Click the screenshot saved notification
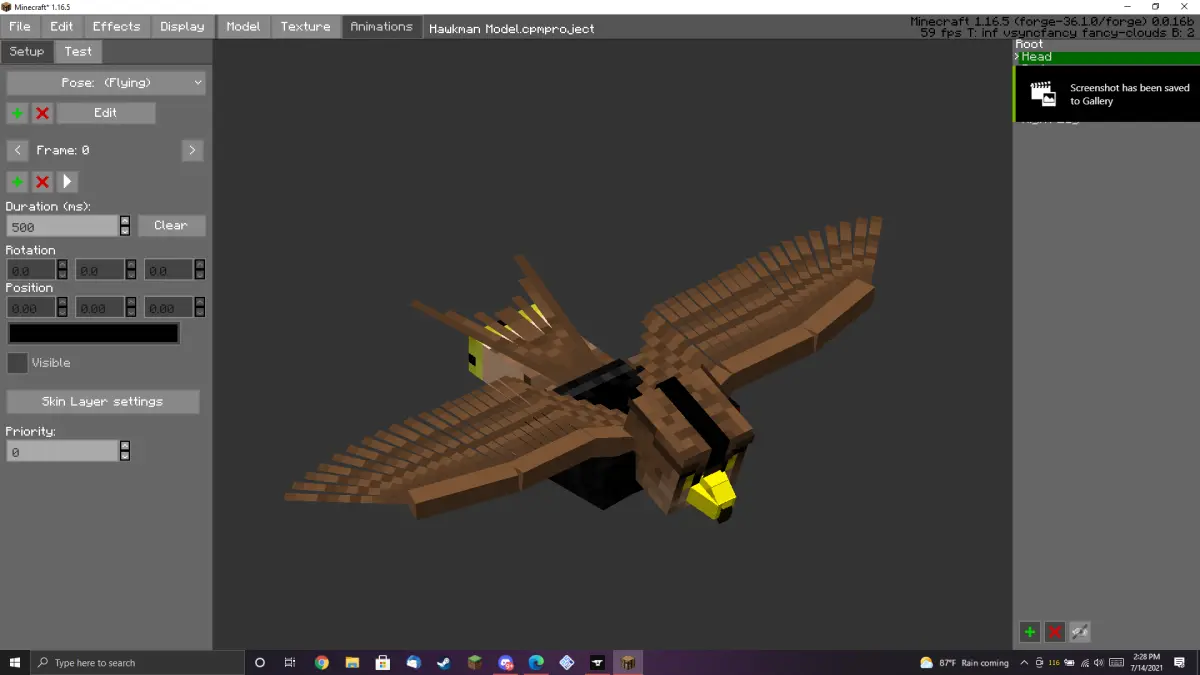Screen dimensions: 1200x675 pos(1107,94)
